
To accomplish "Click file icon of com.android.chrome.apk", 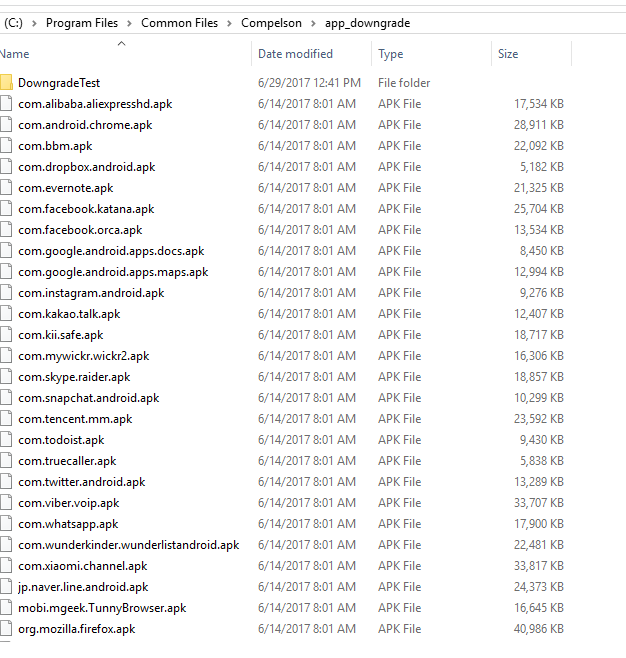I will pyautogui.click(x=6, y=125).
